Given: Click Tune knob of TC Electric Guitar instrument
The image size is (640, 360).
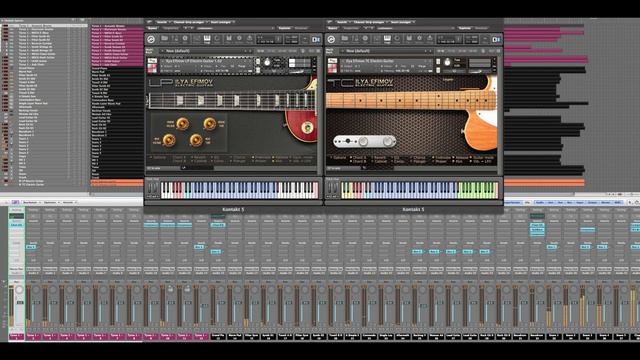Looking at the screenshot, I should coord(447,62).
